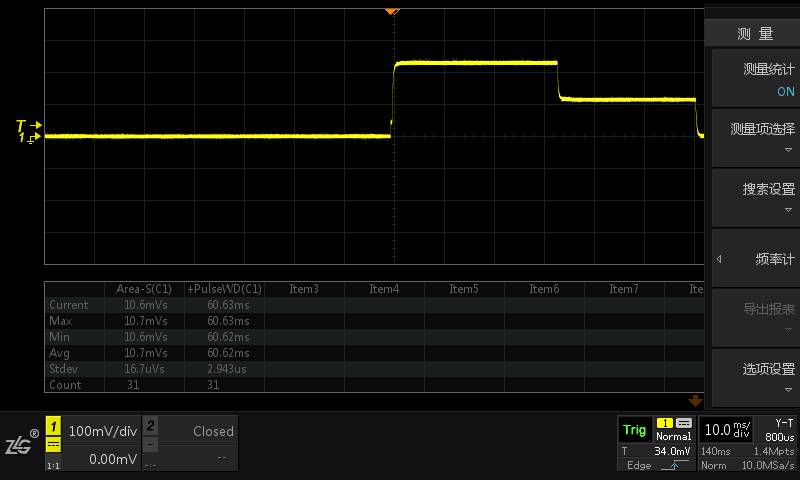Select the channel 2 badge

click(x=150, y=425)
